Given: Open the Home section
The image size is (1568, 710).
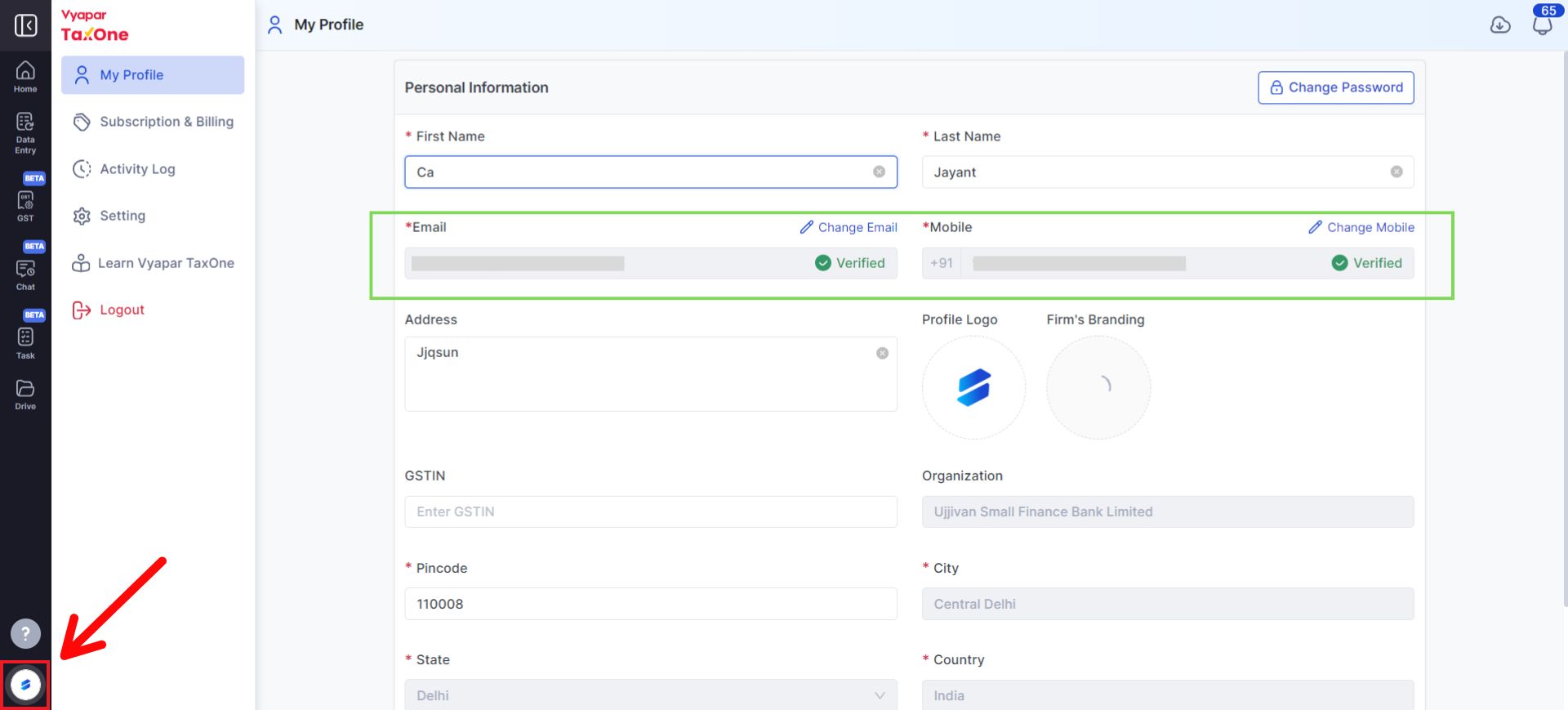Looking at the screenshot, I should (25, 77).
